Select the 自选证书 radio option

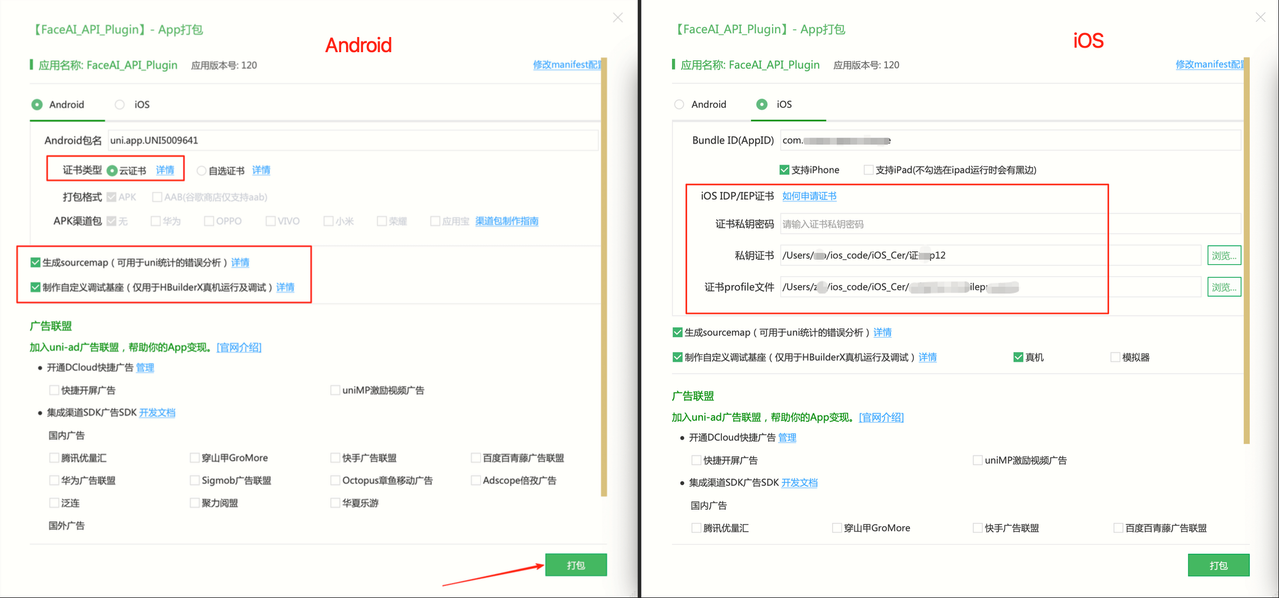tap(201, 171)
